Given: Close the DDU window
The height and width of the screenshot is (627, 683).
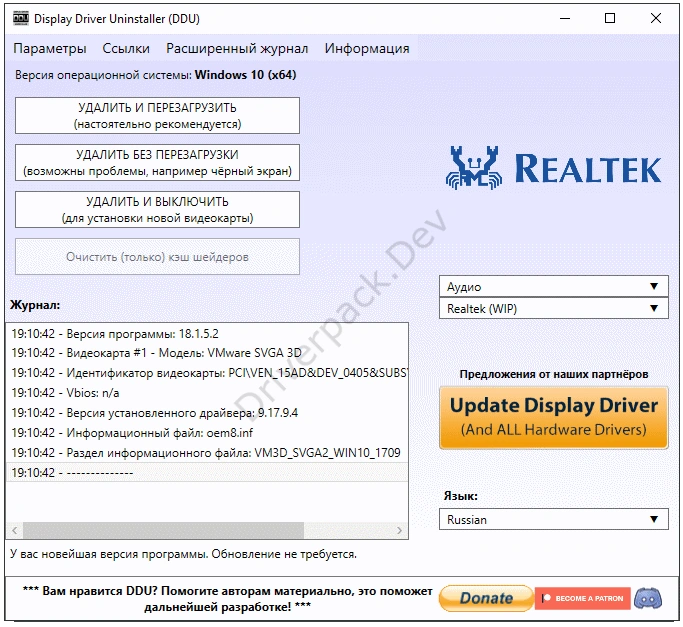Looking at the screenshot, I should (656, 18).
